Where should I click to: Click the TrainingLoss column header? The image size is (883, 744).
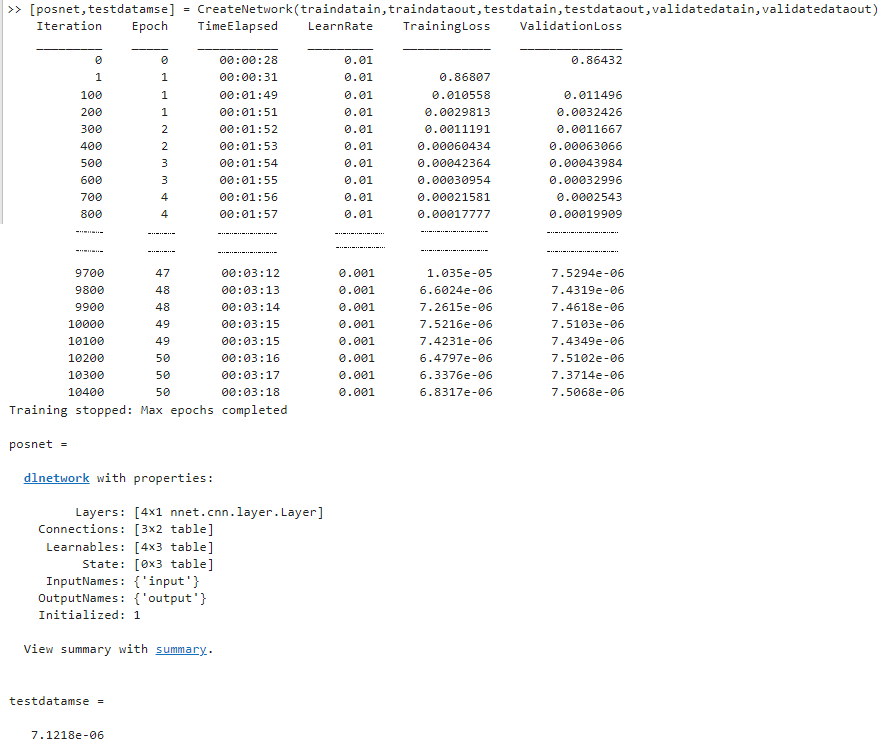click(x=446, y=26)
